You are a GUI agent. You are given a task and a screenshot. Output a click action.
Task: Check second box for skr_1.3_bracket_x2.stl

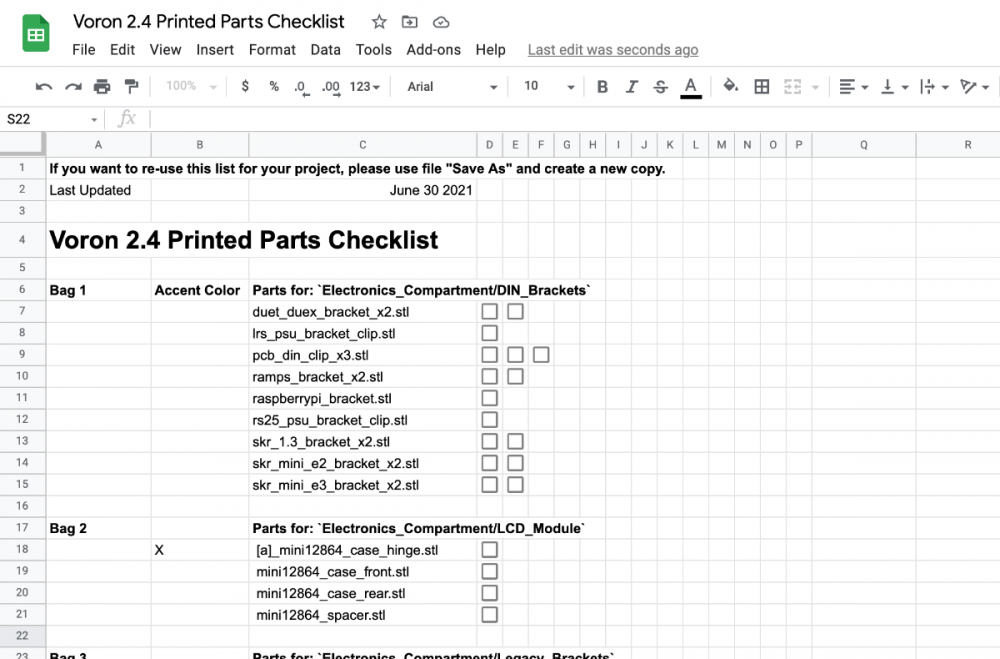click(515, 441)
